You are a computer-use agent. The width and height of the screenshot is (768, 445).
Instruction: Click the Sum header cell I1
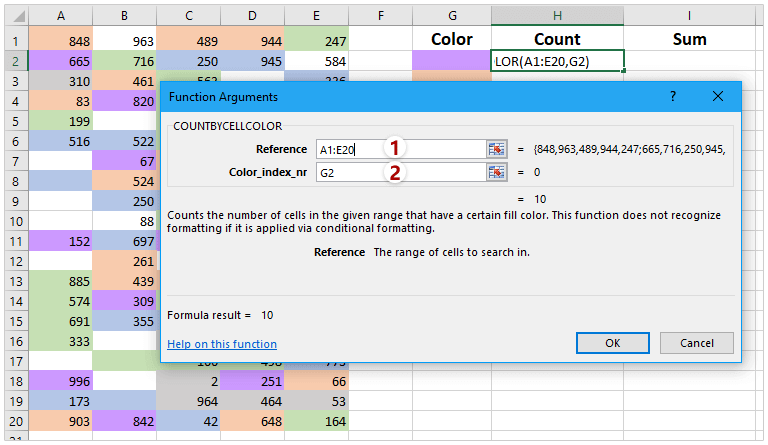(x=690, y=39)
